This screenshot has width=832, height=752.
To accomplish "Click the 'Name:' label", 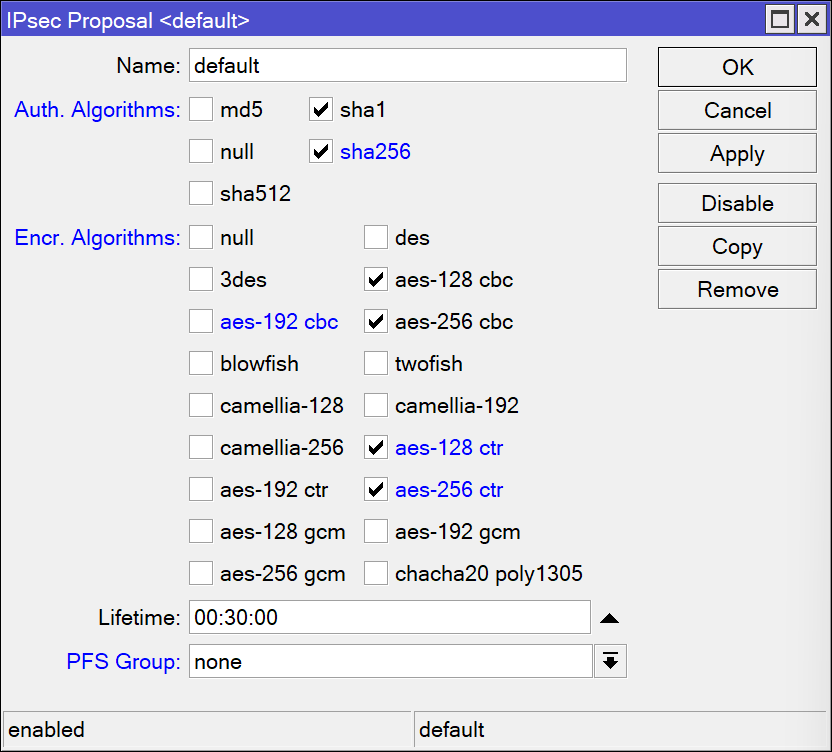I will 149,66.
